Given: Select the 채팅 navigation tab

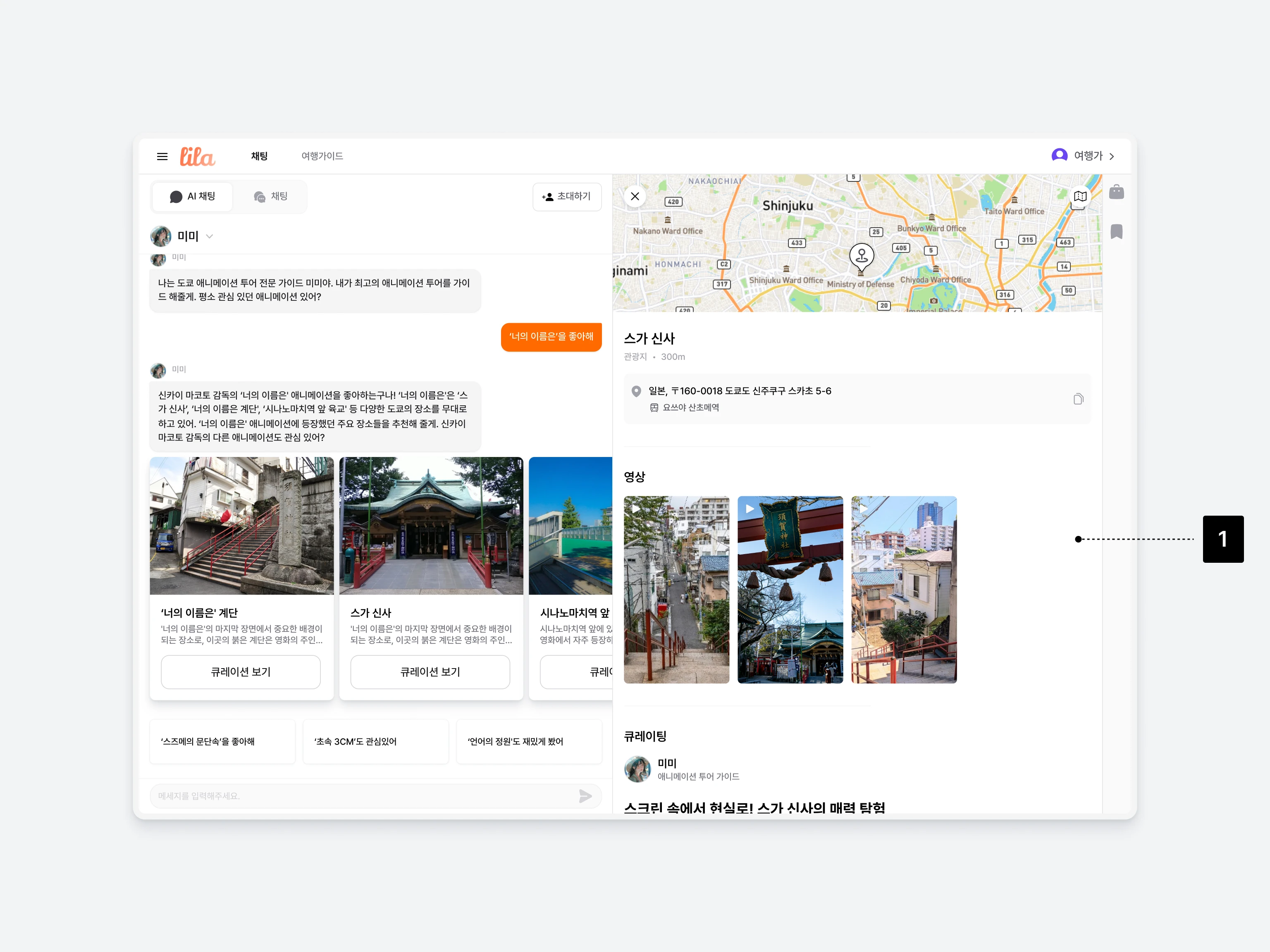Looking at the screenshot, I should 260,156.
